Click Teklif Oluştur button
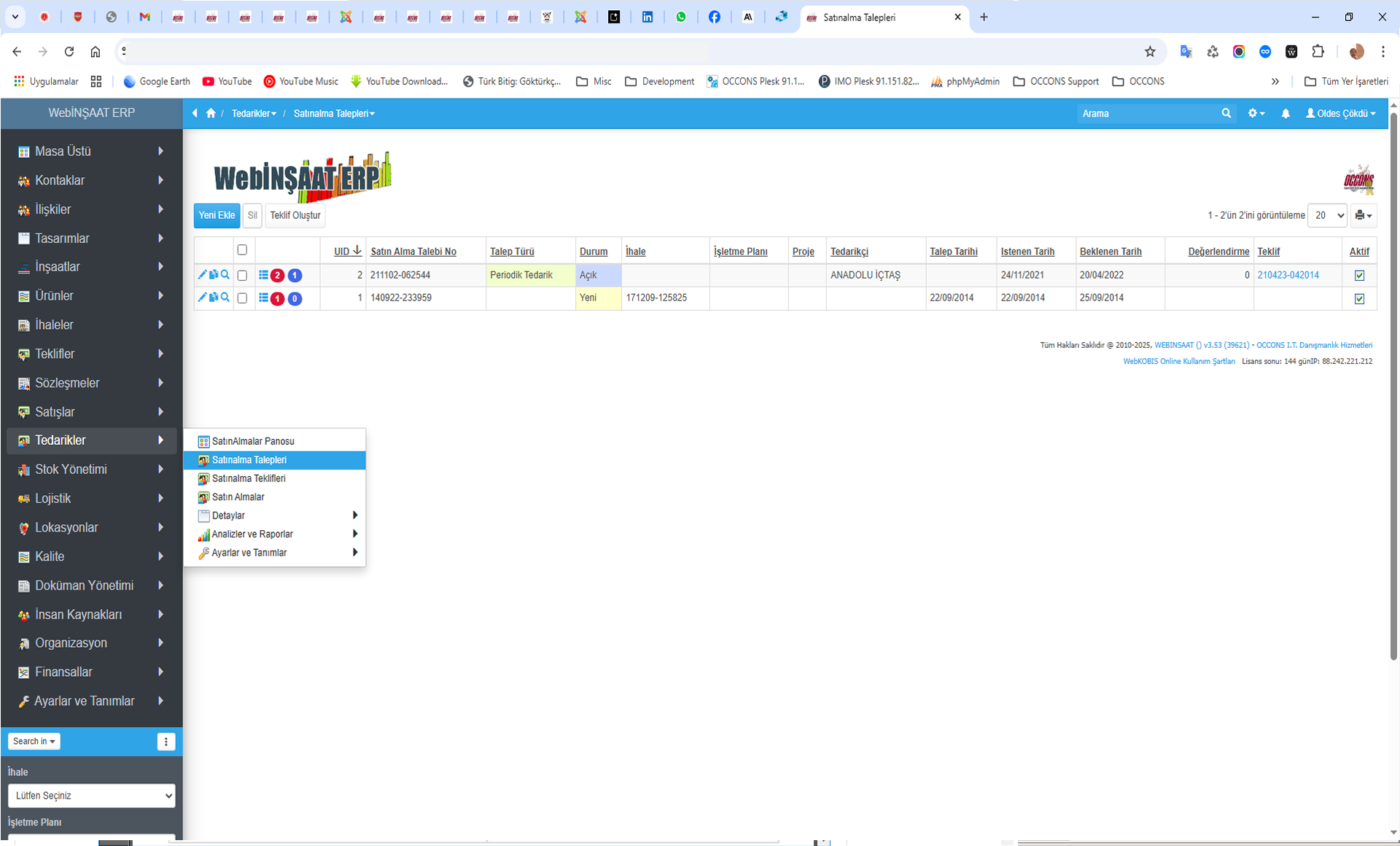 pyautogui.click(x=295, y=215)
